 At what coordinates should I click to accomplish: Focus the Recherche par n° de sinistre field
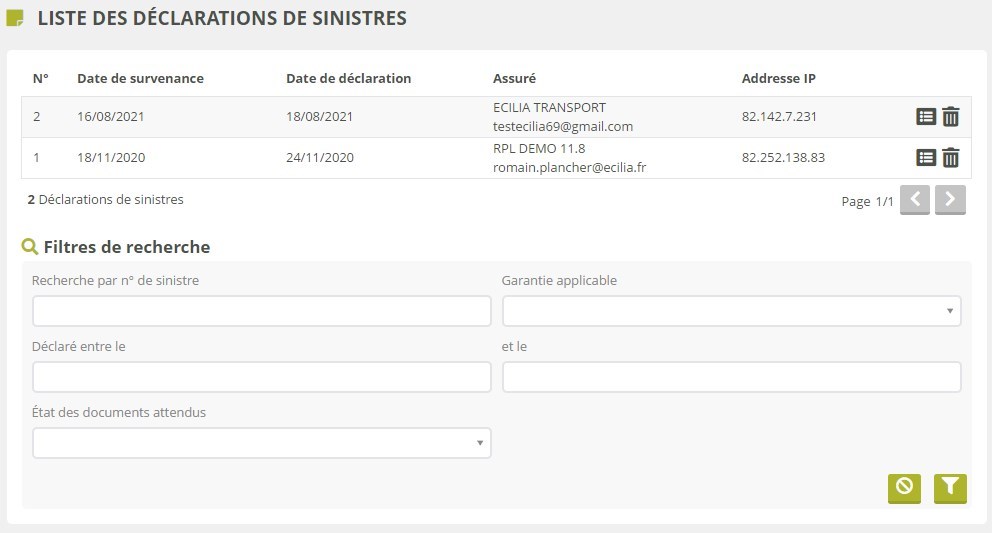pyautogui.click(x=262, y=311)
